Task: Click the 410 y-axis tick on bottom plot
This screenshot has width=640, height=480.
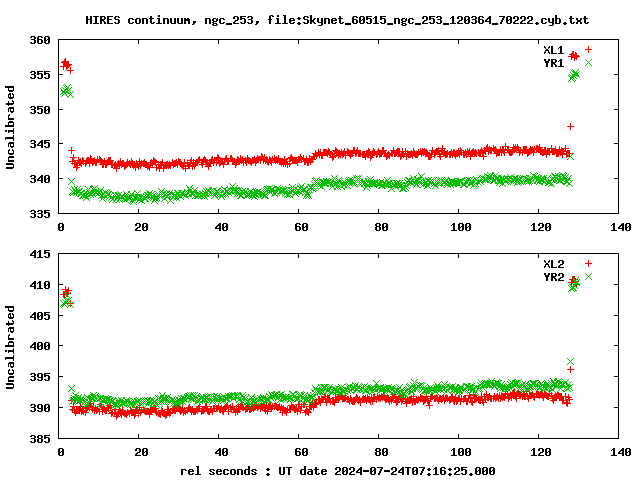Action: pyautogui.click(x=40, y=285)
